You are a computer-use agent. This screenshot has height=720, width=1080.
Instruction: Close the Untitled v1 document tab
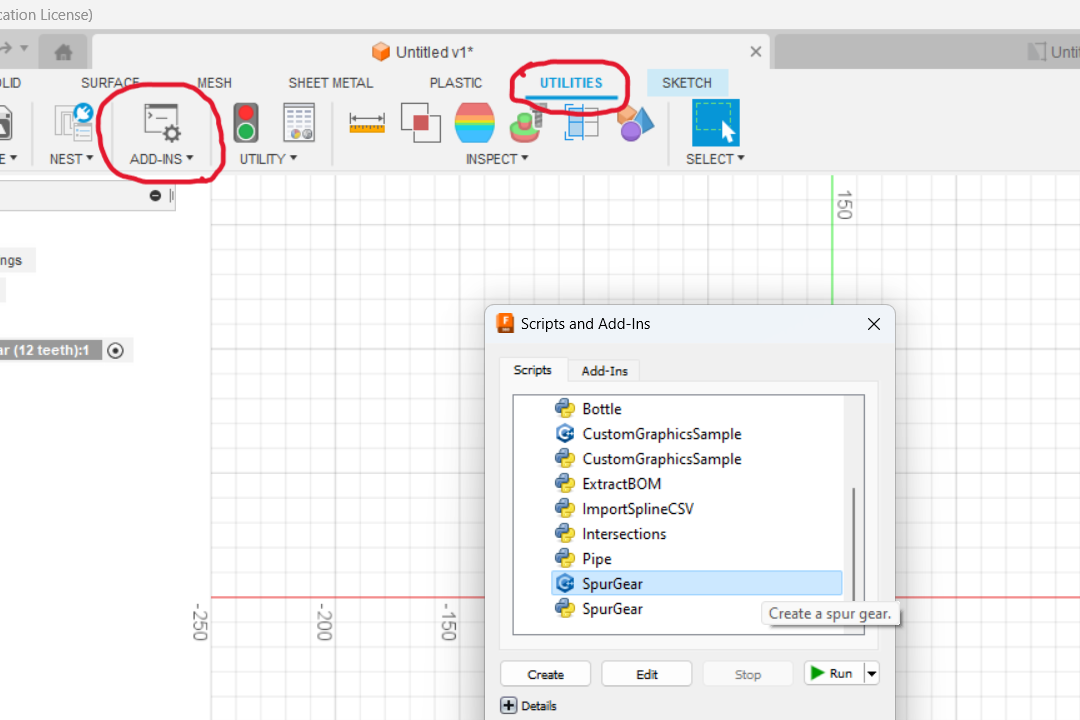(x=756, y=52)
